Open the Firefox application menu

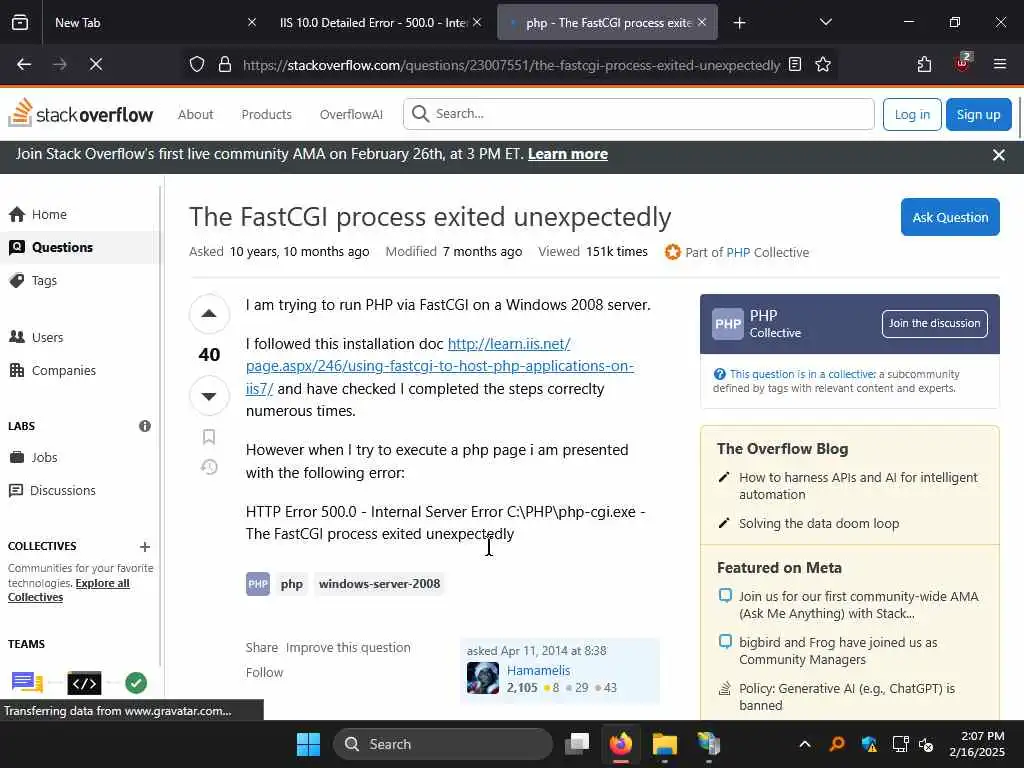1000,64
